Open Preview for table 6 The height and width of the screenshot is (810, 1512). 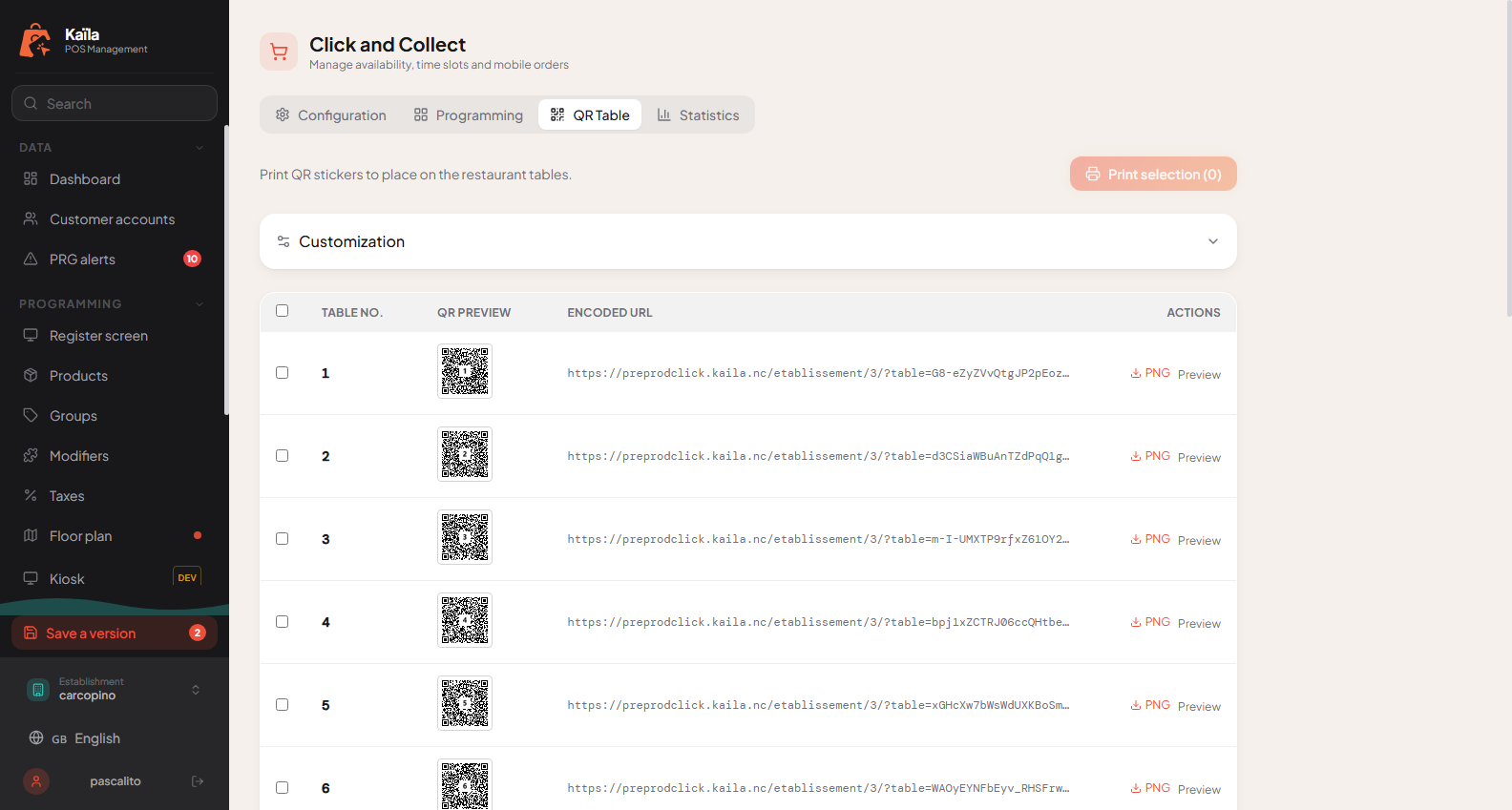click(1199, 789)
